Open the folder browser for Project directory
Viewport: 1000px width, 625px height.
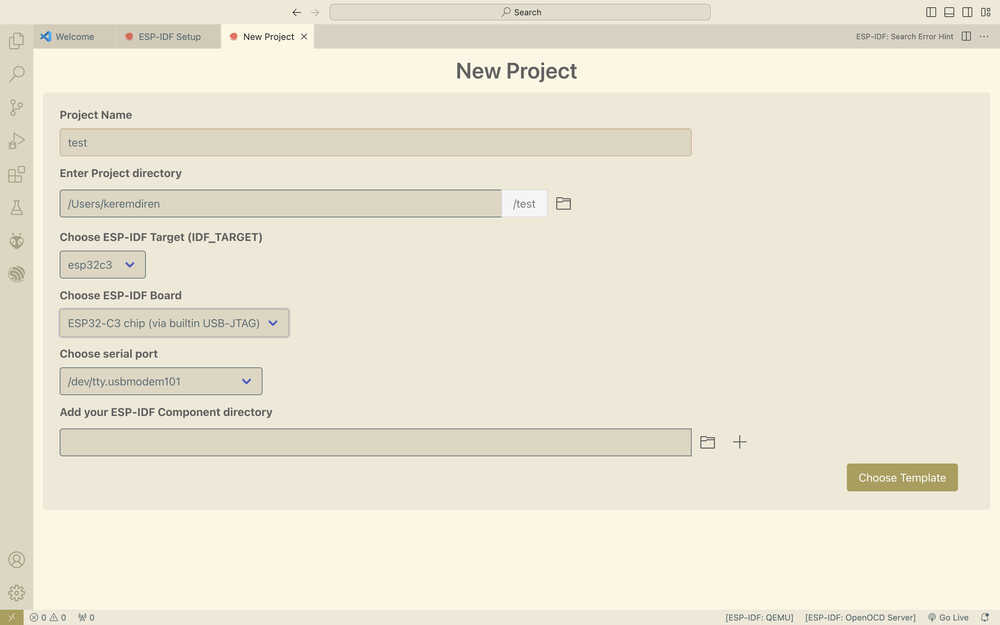[x=563, y=202]
